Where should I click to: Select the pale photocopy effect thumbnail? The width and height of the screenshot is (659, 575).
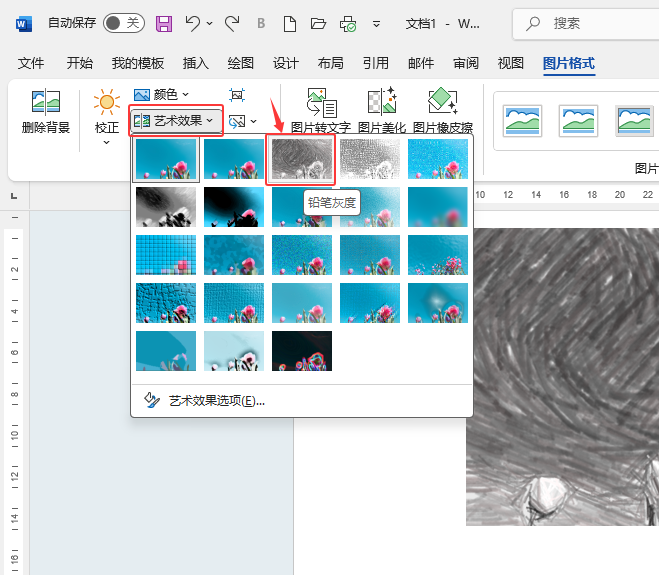point(234,351)
